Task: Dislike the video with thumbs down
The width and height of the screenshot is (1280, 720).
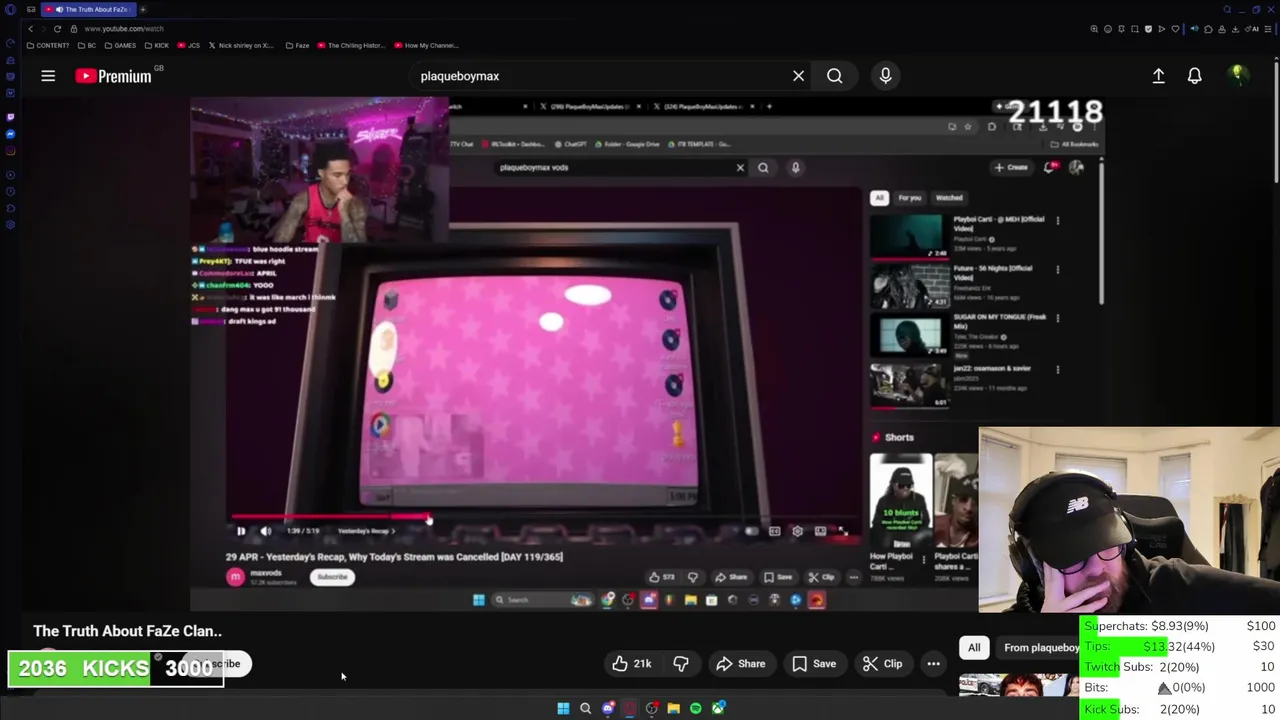Action: pos(681,664)
